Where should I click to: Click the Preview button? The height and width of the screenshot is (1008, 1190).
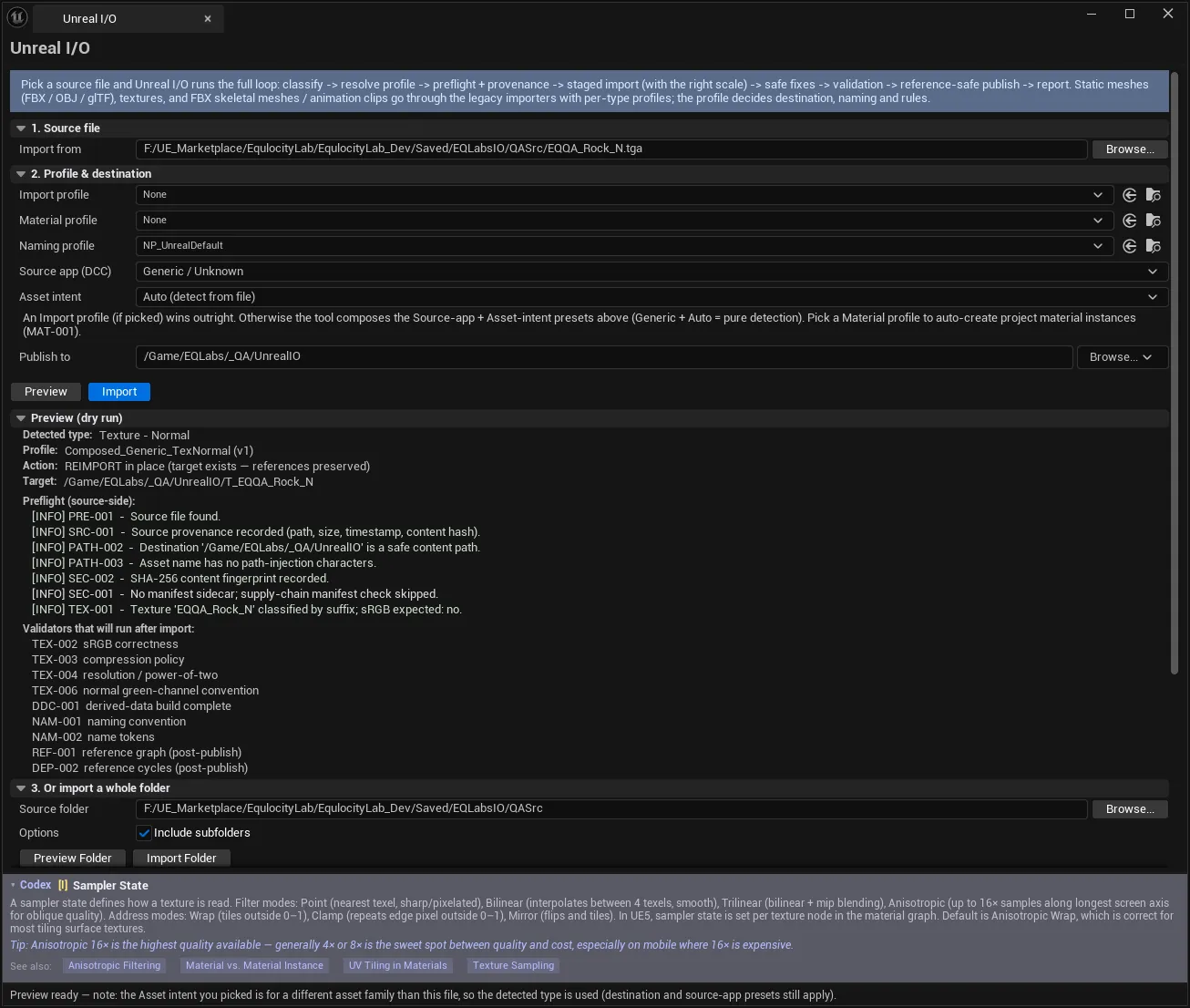pyautogui.click(x=46, y=392)
